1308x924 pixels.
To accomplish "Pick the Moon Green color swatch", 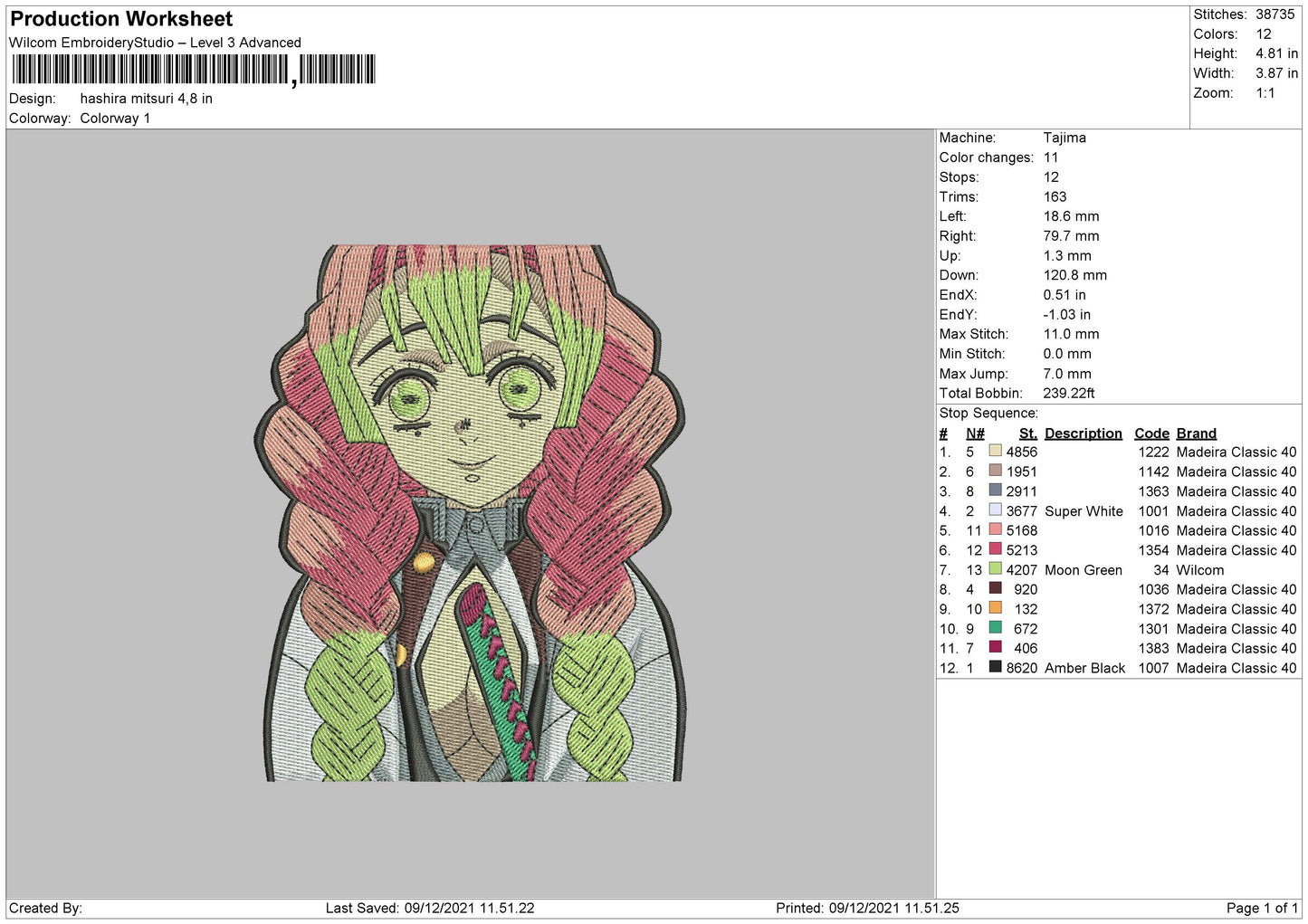I will tap(996, 569).
